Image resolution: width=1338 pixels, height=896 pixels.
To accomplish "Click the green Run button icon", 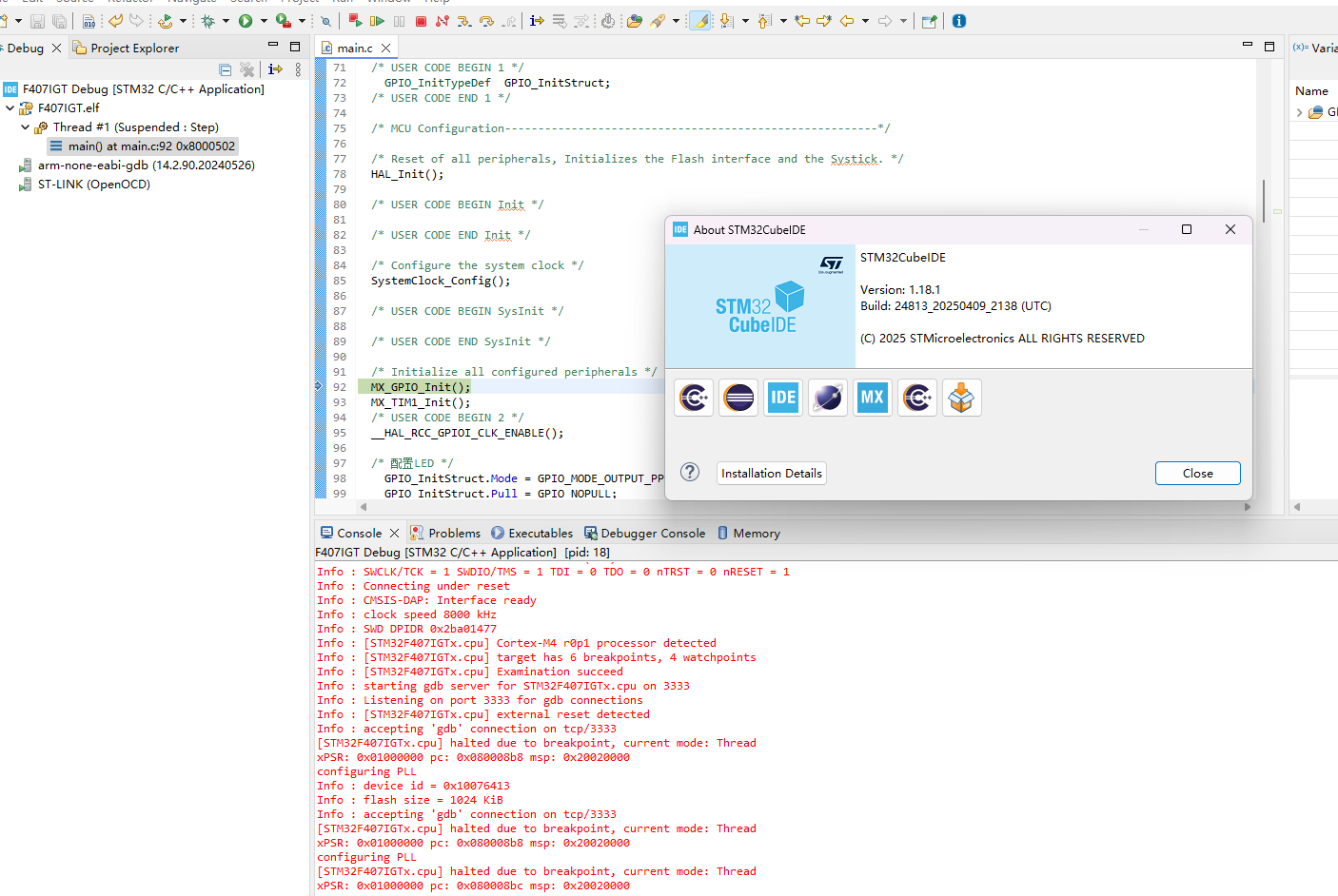I will point(246,21).
